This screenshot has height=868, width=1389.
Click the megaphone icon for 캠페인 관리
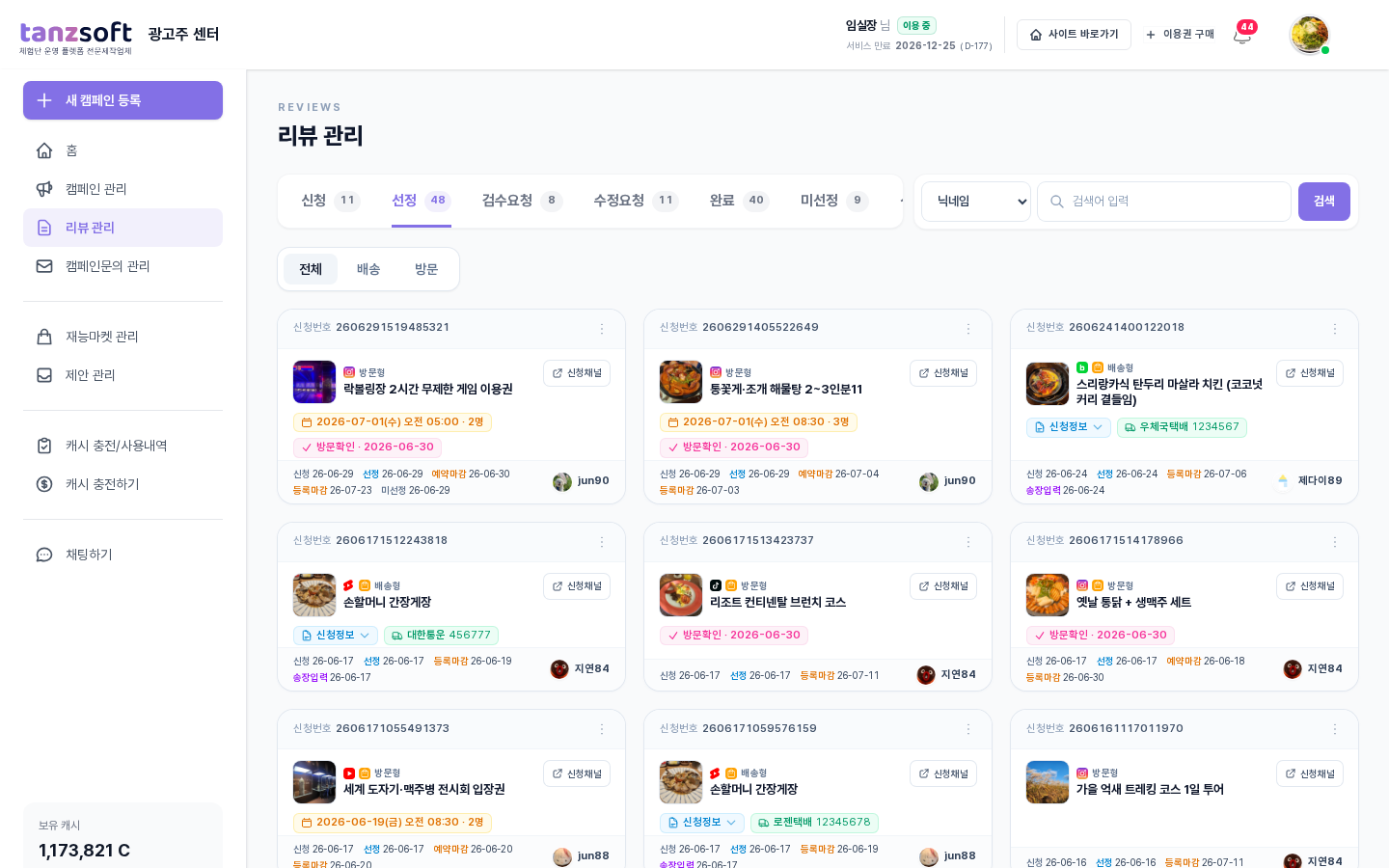pos(44,189)
